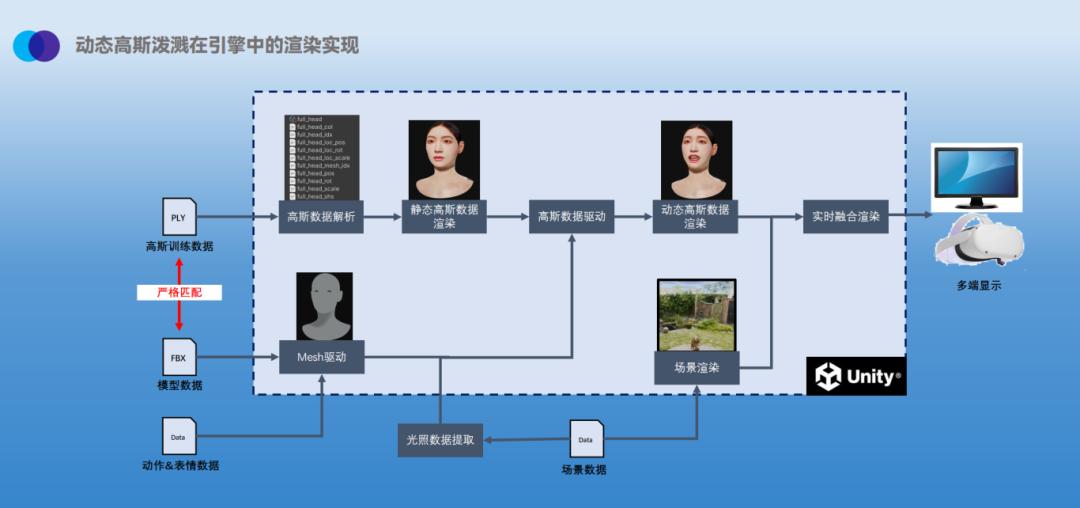Click the 场景渲染 box
The image size is (1080, 508).
(x=696, y=368)
